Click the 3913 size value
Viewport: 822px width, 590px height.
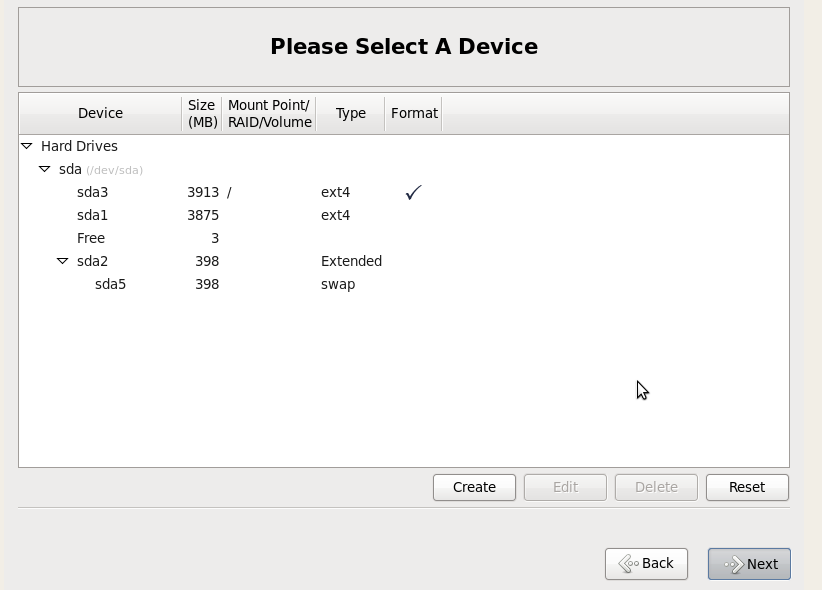point(203,192)
